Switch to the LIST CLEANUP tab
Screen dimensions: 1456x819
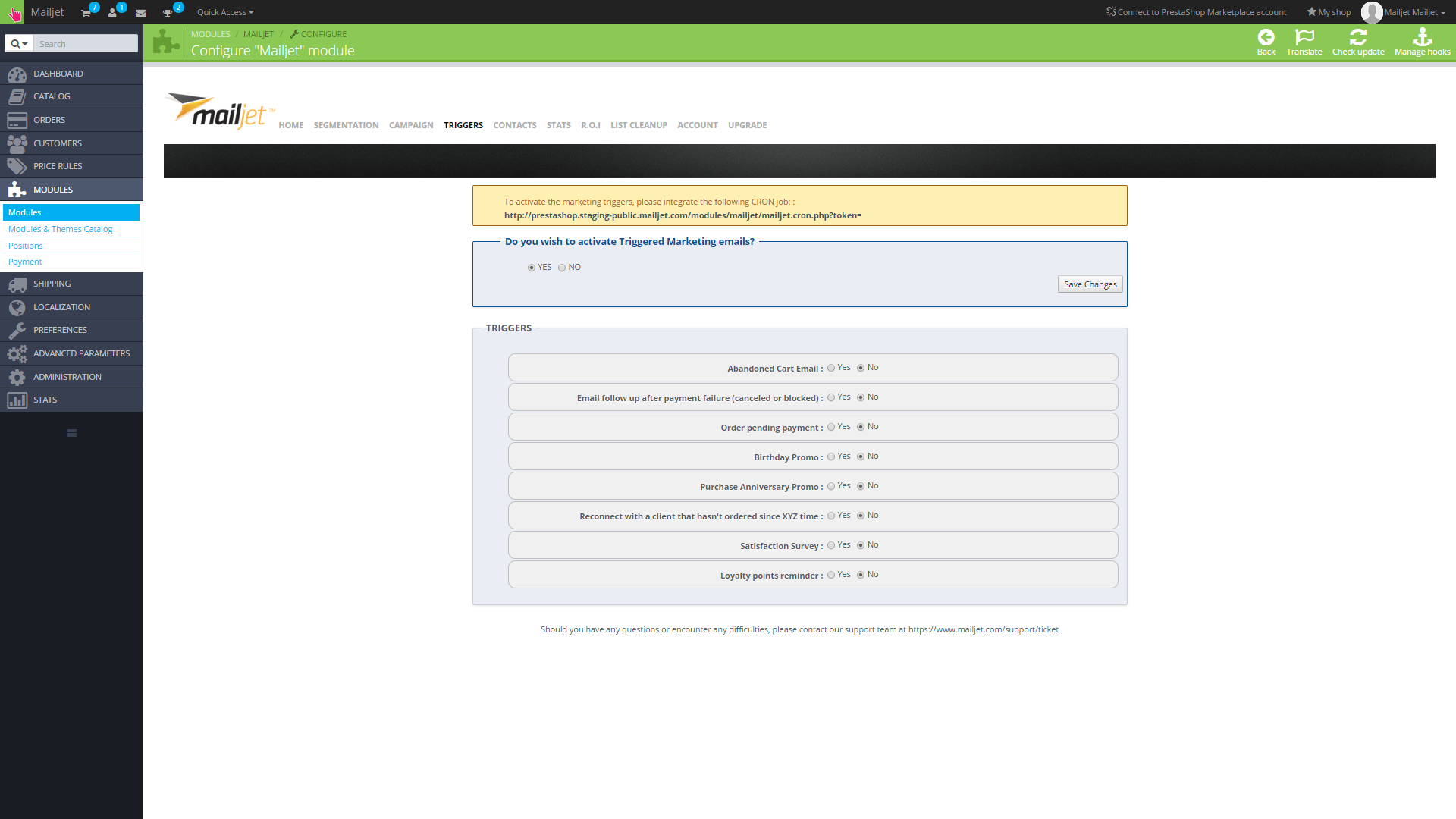point(639,125)
